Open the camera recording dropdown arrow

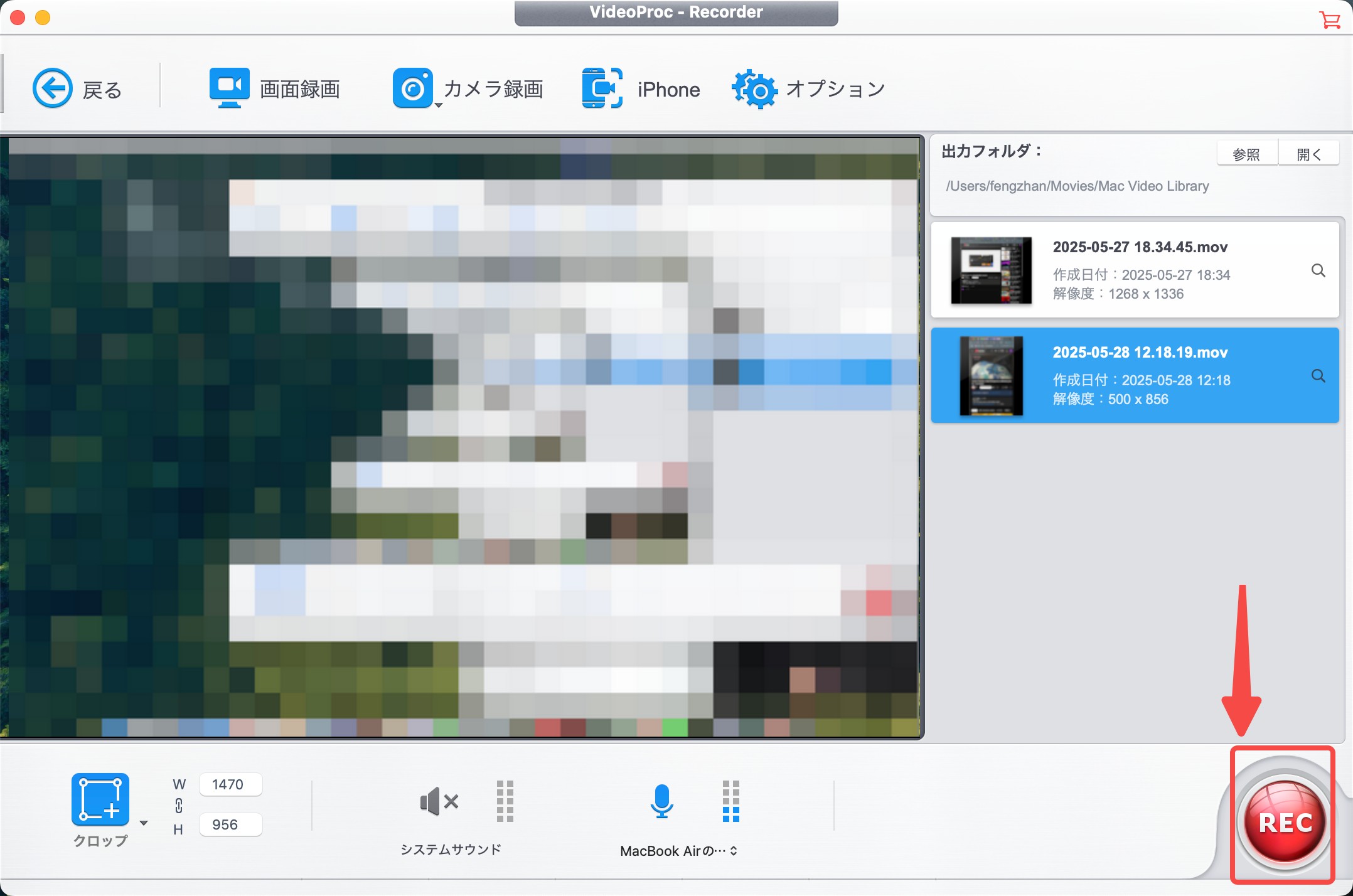click(439, 105)
